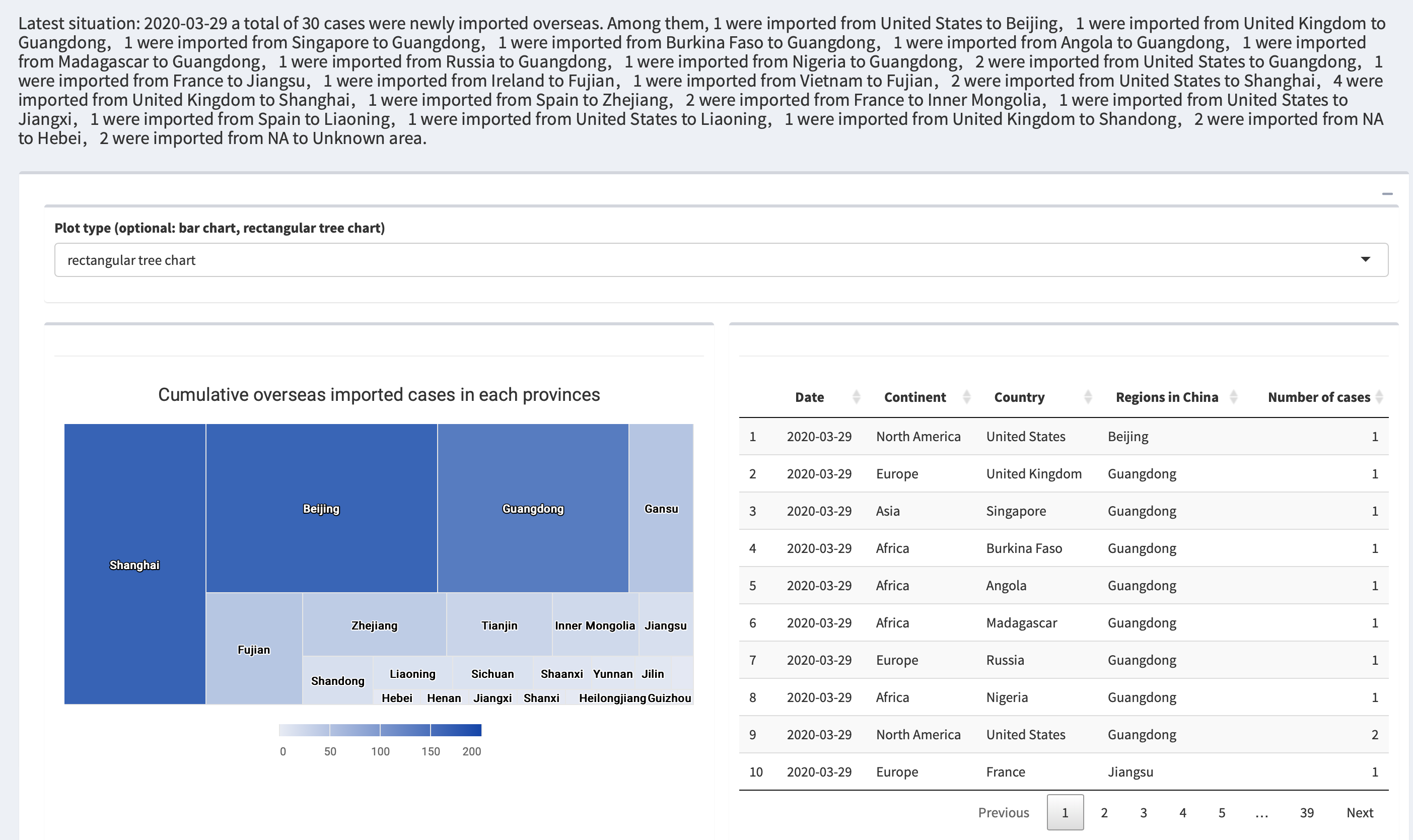Select the Shanghai block in the treemap
The image size is (1413, 840).
tap(134, 564)
